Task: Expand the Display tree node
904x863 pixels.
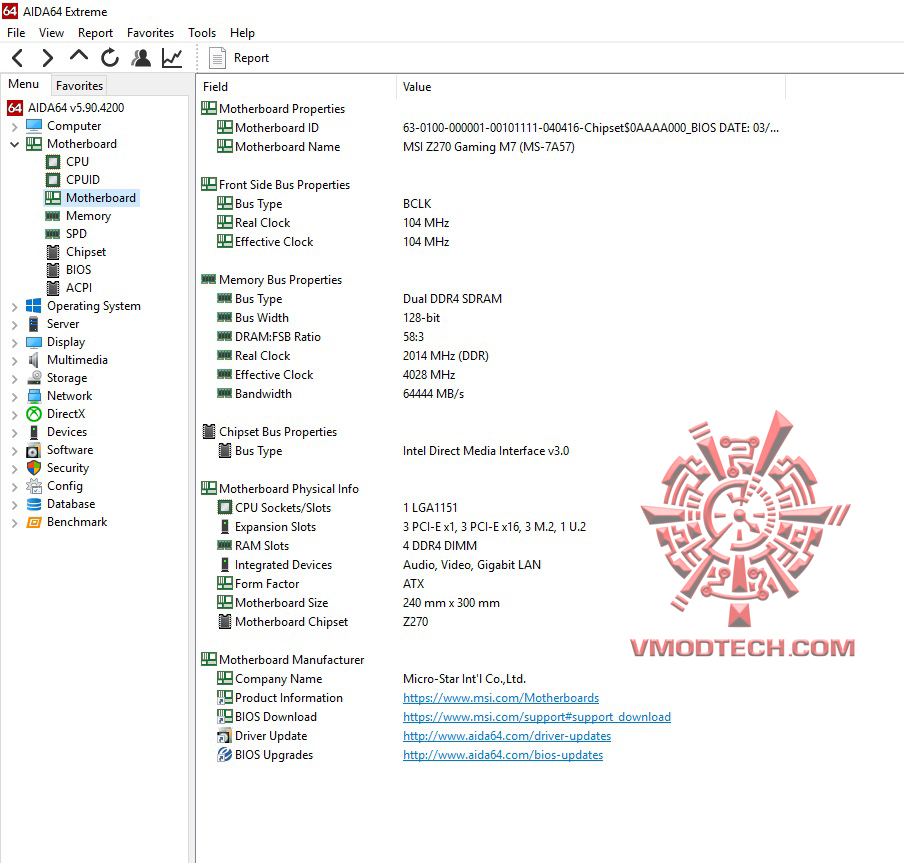Action: point(14,342)
